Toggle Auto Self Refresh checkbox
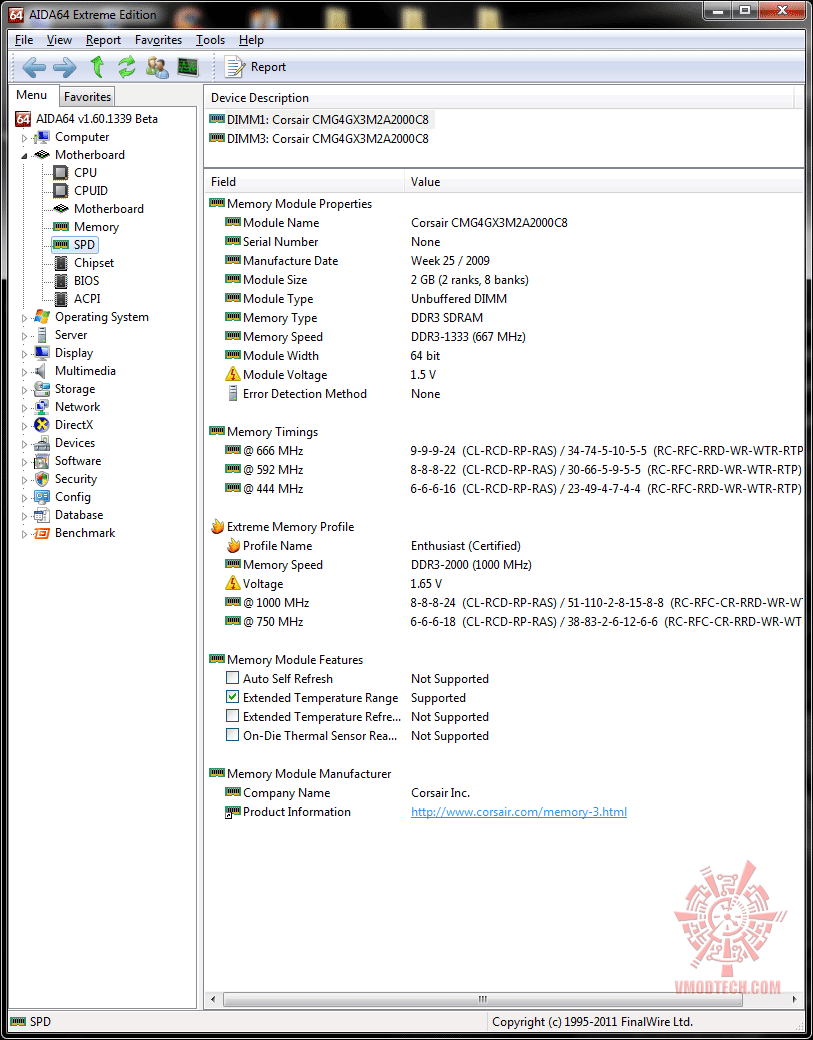Image resolution: width=813 pixels, height=1040 pixels. (232, 679)
